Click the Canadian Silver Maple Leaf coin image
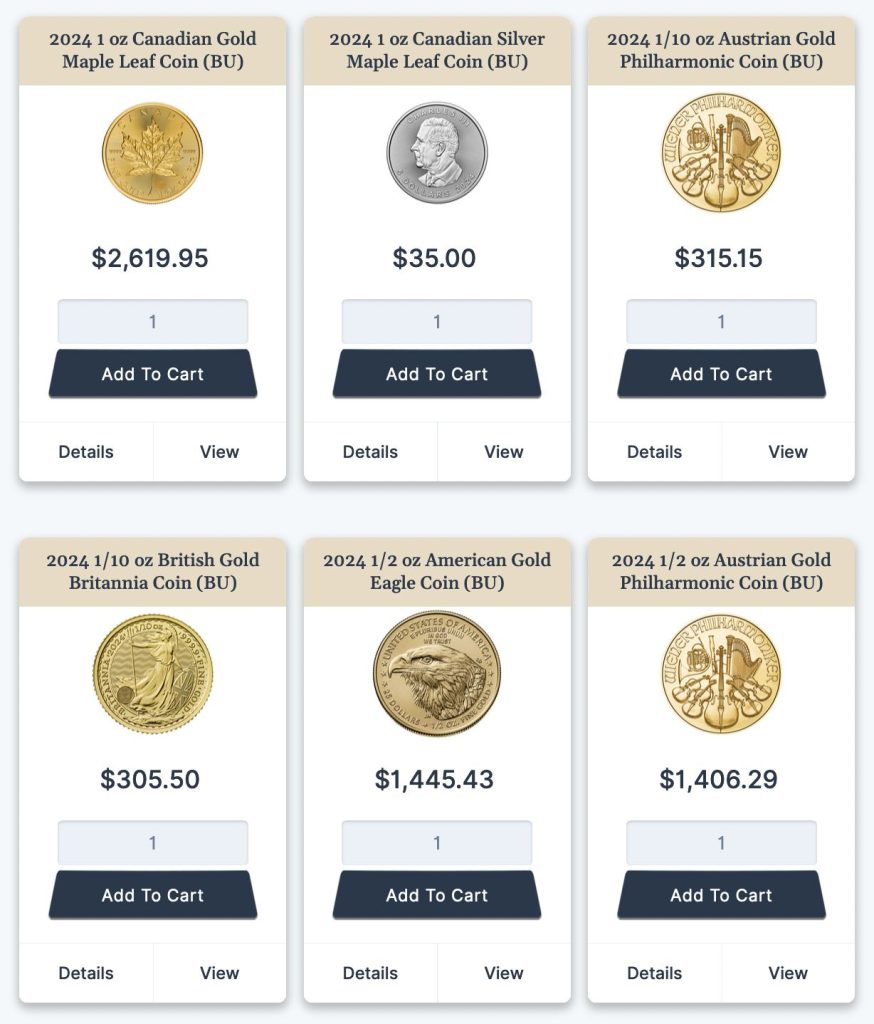The width and height of the screenshot is (874, 1024). coord(437,153)
